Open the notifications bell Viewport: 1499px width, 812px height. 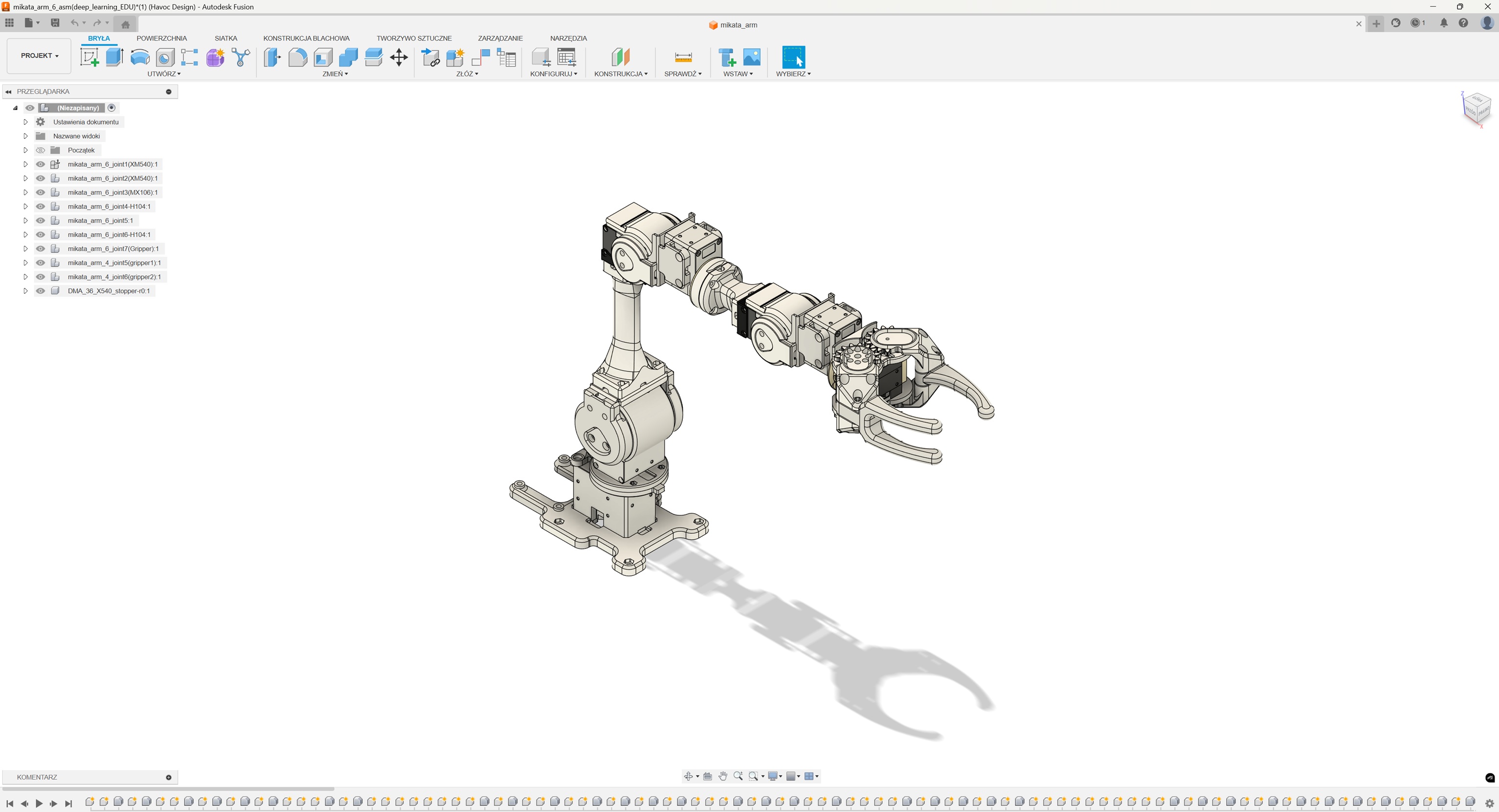click(x=1444, y=22)
